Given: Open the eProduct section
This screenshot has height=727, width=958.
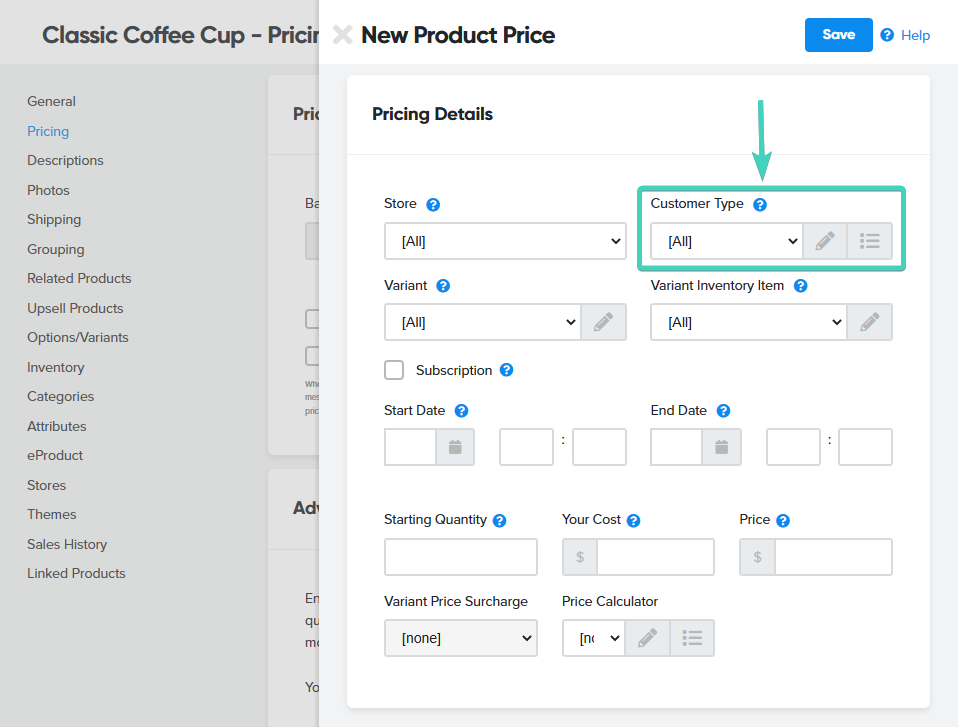Looking at the screenshot, I should coord(55,456).
